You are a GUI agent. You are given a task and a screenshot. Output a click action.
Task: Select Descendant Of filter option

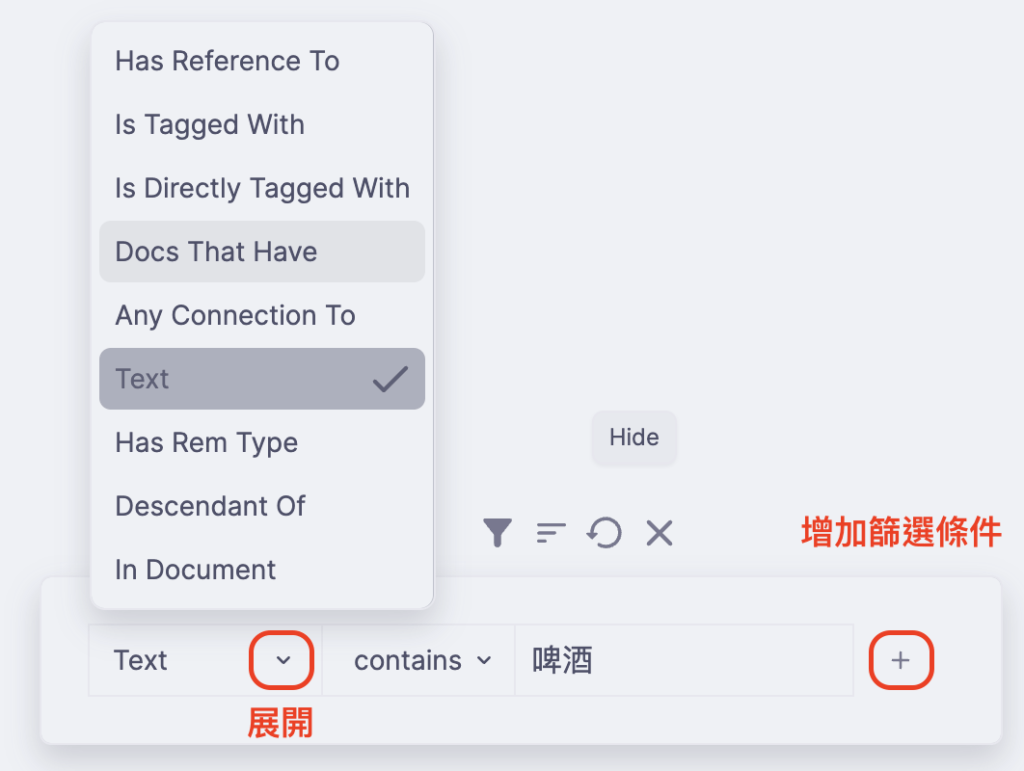coord(210,506)
